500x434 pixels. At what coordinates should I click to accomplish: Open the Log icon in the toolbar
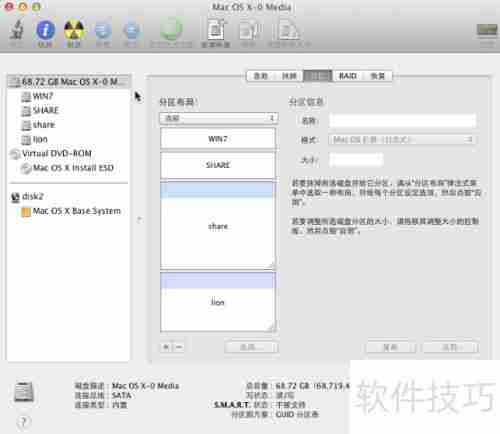[x=487, y=30]
